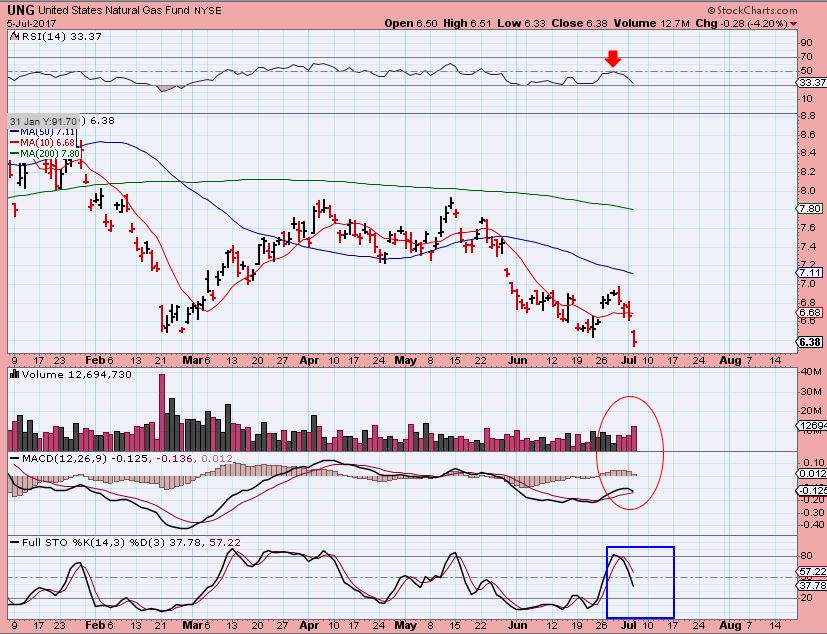
Task: Click 'Jul' on the date axis under price panel
Action: (x=629, y=360)
